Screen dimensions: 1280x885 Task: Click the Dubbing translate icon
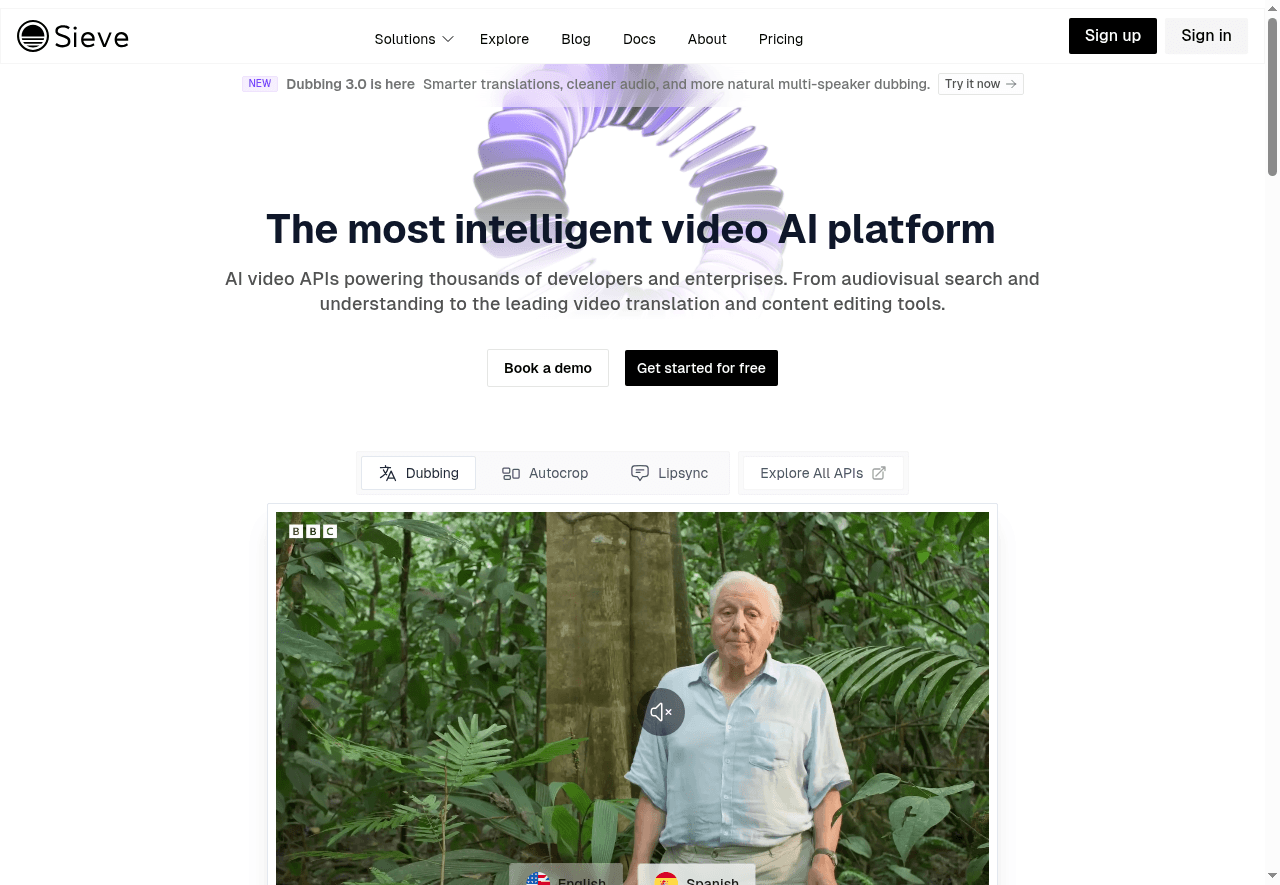[388, 473]
